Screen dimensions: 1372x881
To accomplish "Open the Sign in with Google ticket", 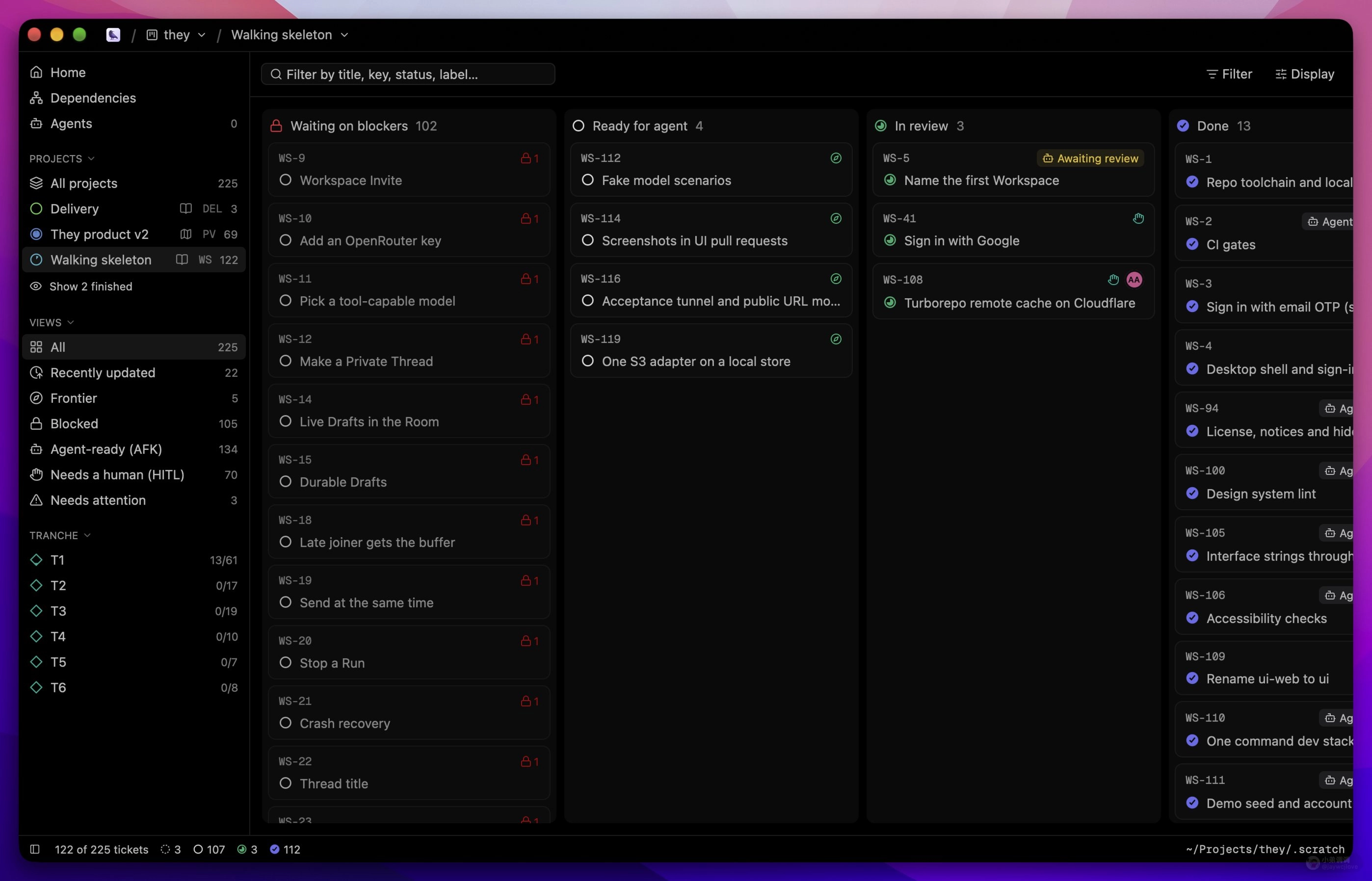I will point(1013,230).
